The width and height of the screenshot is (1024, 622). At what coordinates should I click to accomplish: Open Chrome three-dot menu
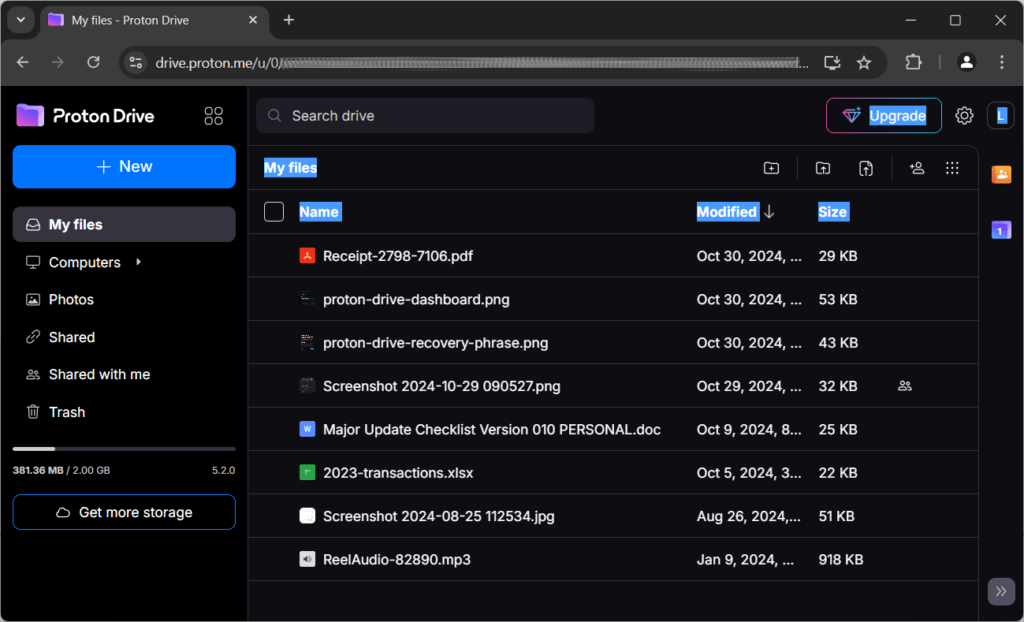(1001, 63)
